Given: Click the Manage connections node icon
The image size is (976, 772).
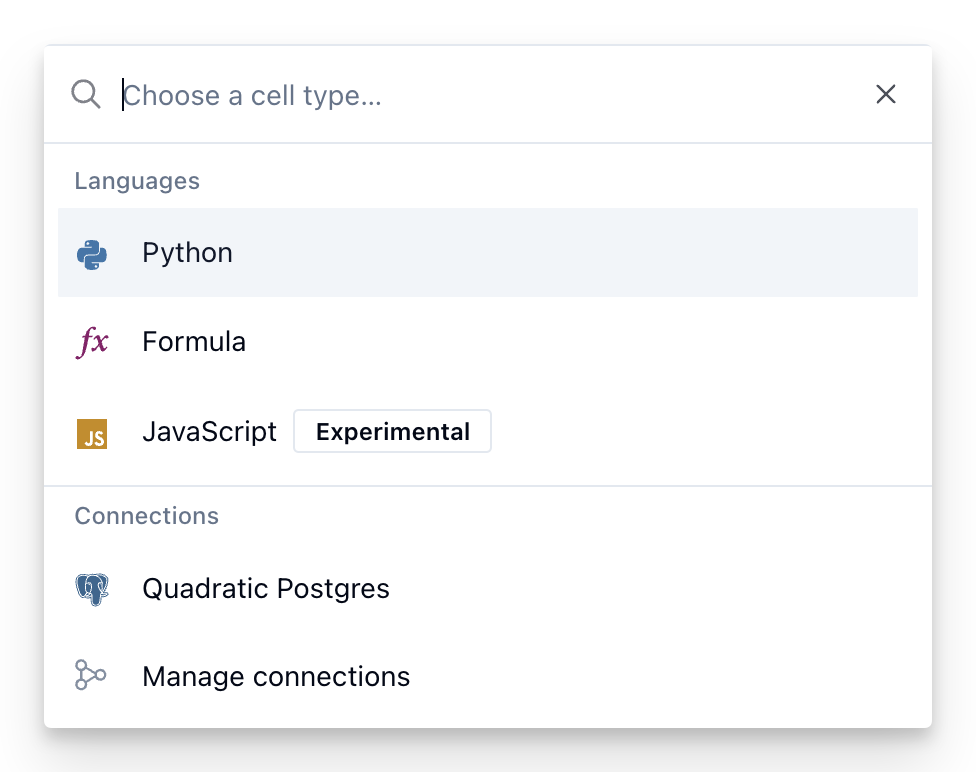Looking at the screenshot, I should pos(90,675).
